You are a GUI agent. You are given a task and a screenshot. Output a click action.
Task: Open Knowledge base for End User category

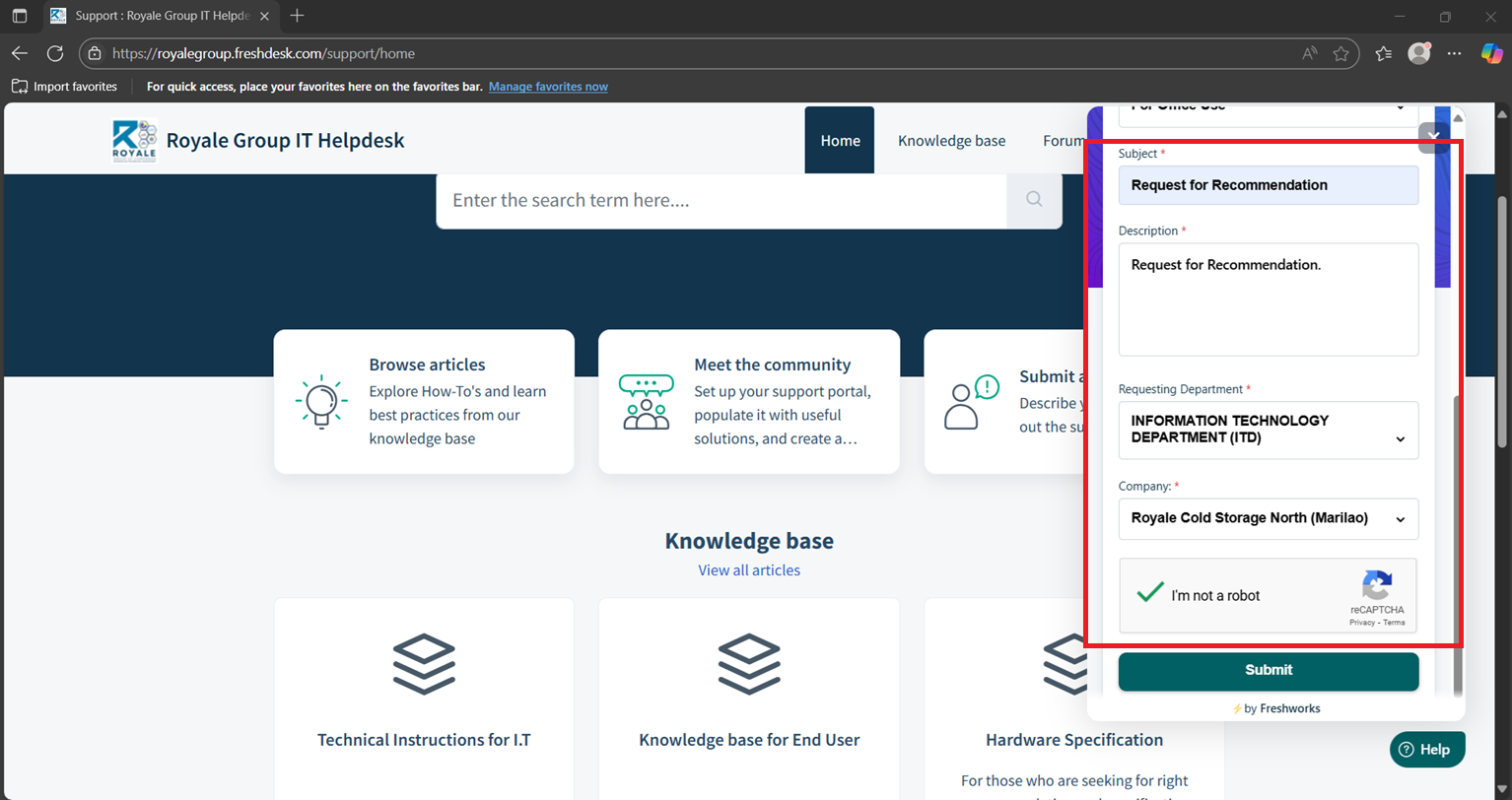point(749,740)
